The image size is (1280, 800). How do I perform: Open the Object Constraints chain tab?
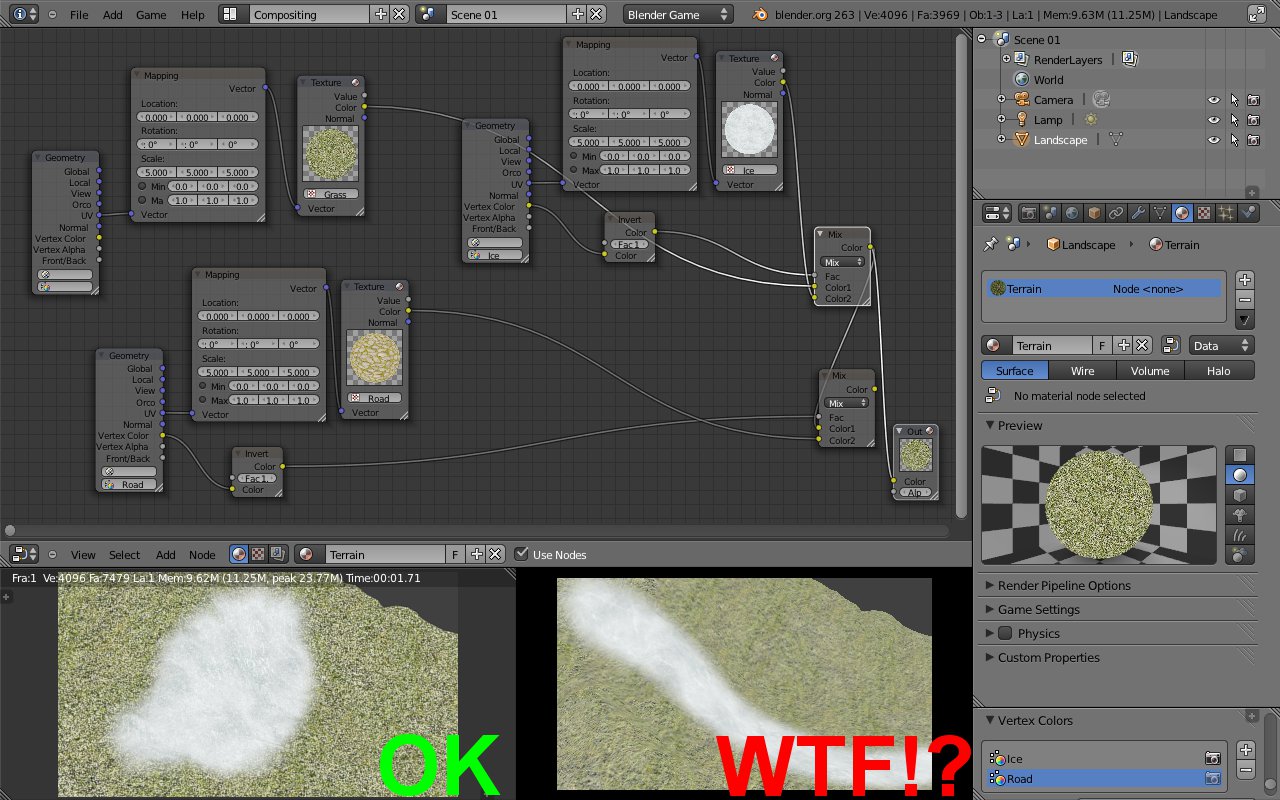[1116, 213]
